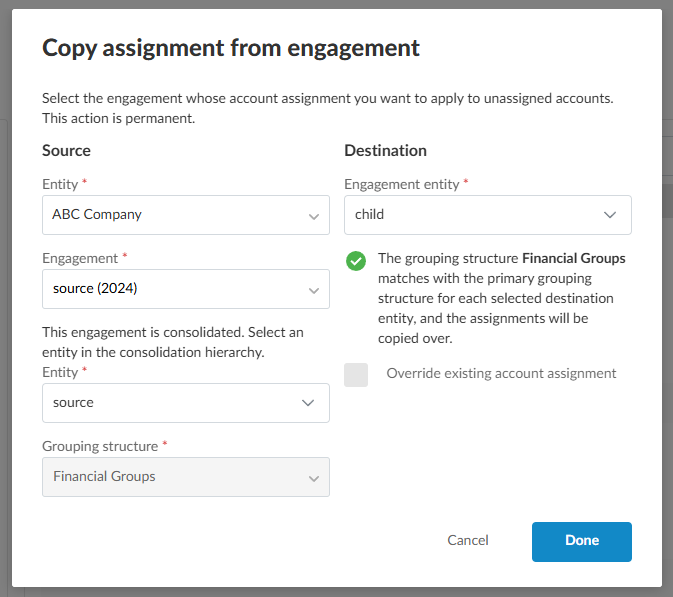Expand the Engagement entity dropdown showing child
673x597 pixels.
(x=475, y=215)
